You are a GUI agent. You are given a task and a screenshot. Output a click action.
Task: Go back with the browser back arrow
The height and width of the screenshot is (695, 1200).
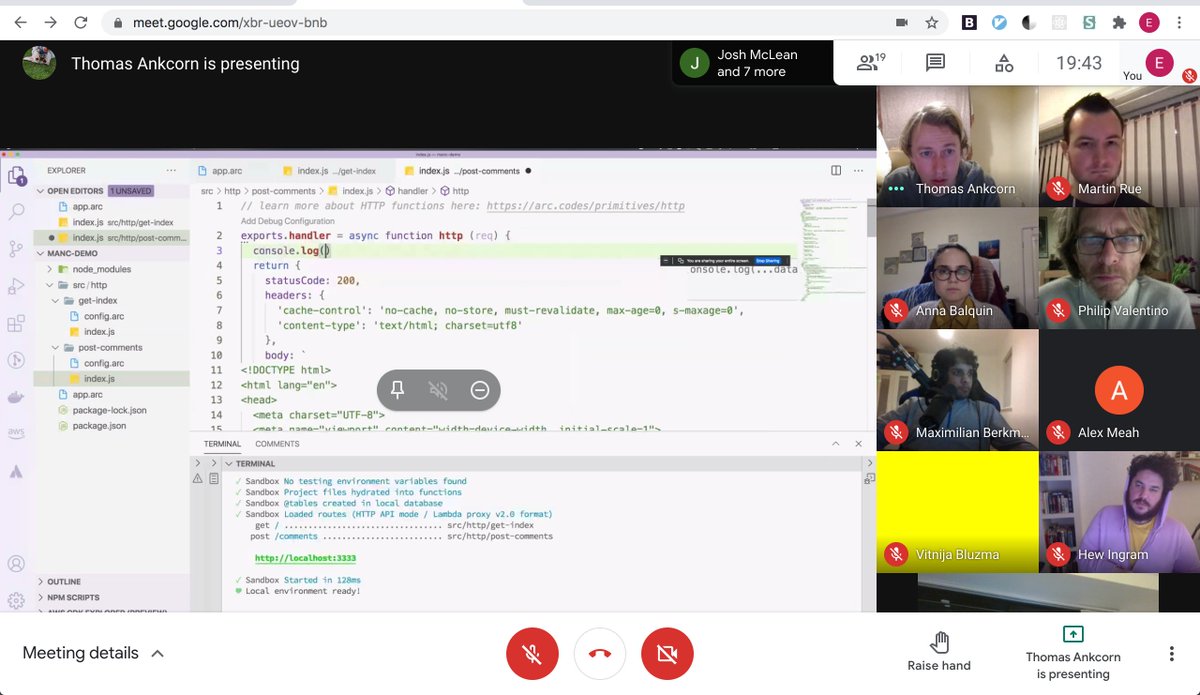[x=21, y=22]
